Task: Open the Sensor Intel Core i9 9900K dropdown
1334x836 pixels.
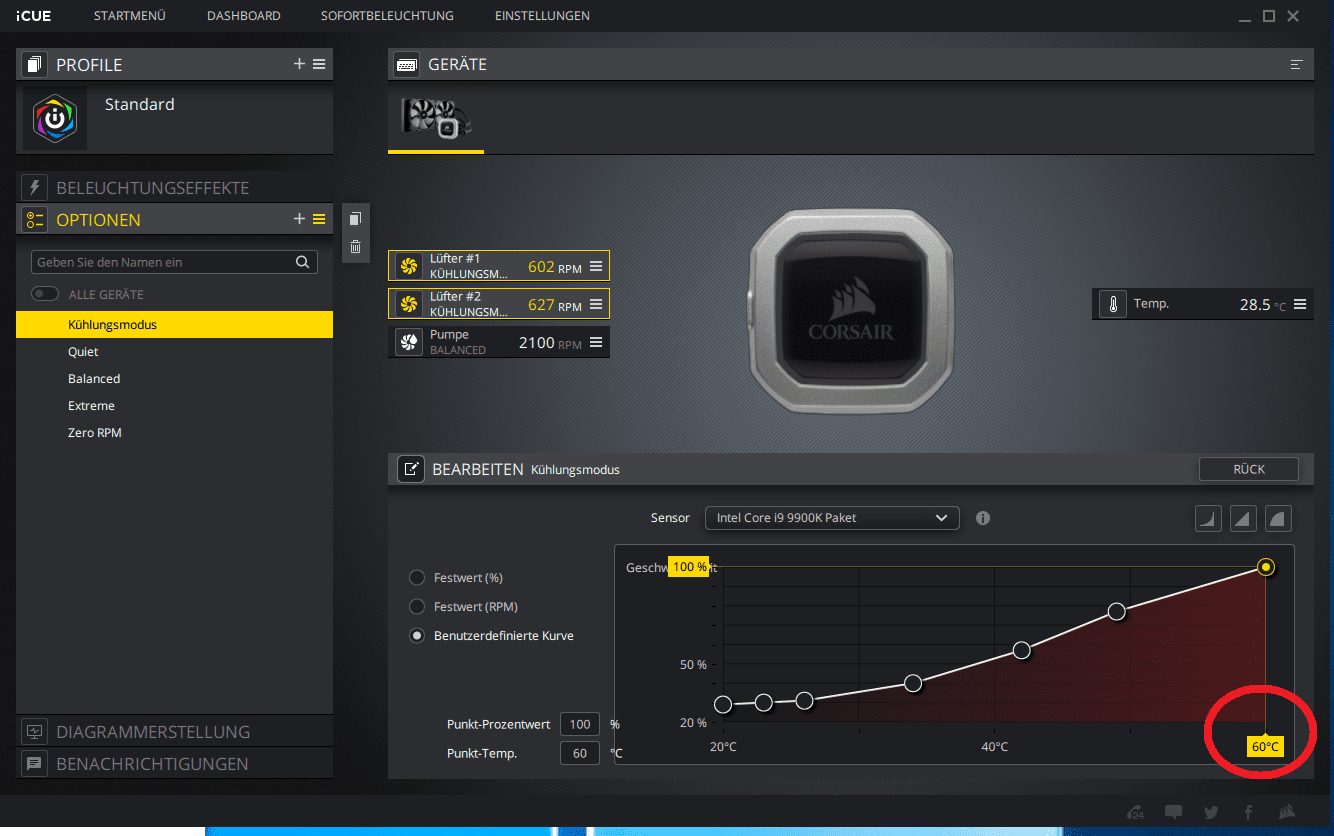Action: click(832, 518)
